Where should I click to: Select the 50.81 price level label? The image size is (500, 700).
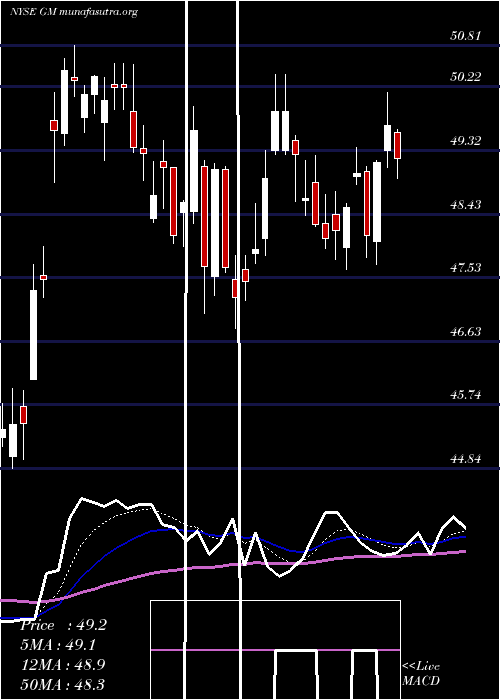(x=466, y=36)
